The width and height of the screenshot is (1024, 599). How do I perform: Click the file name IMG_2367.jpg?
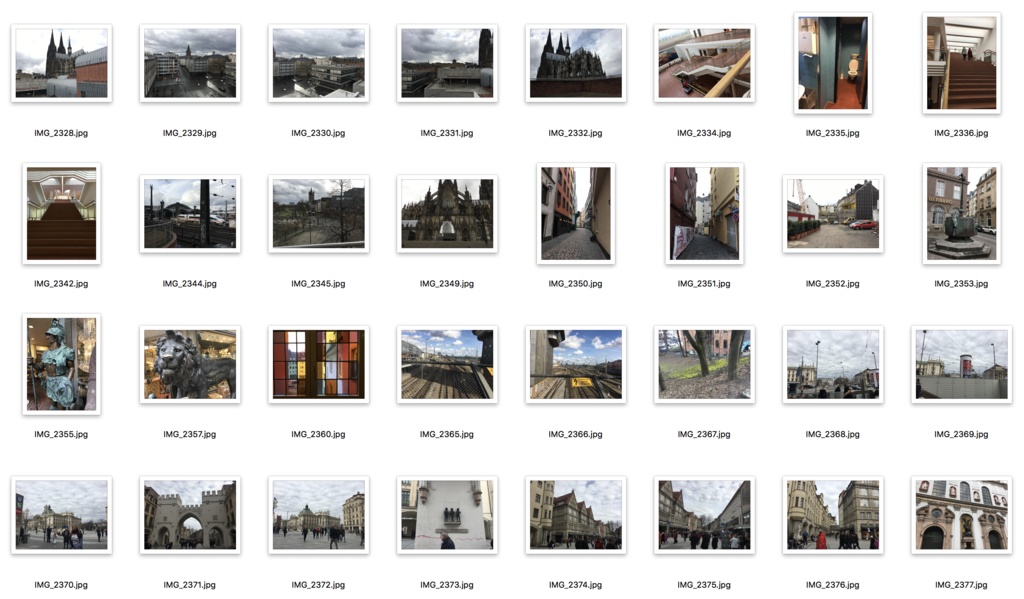coord(705,434)
